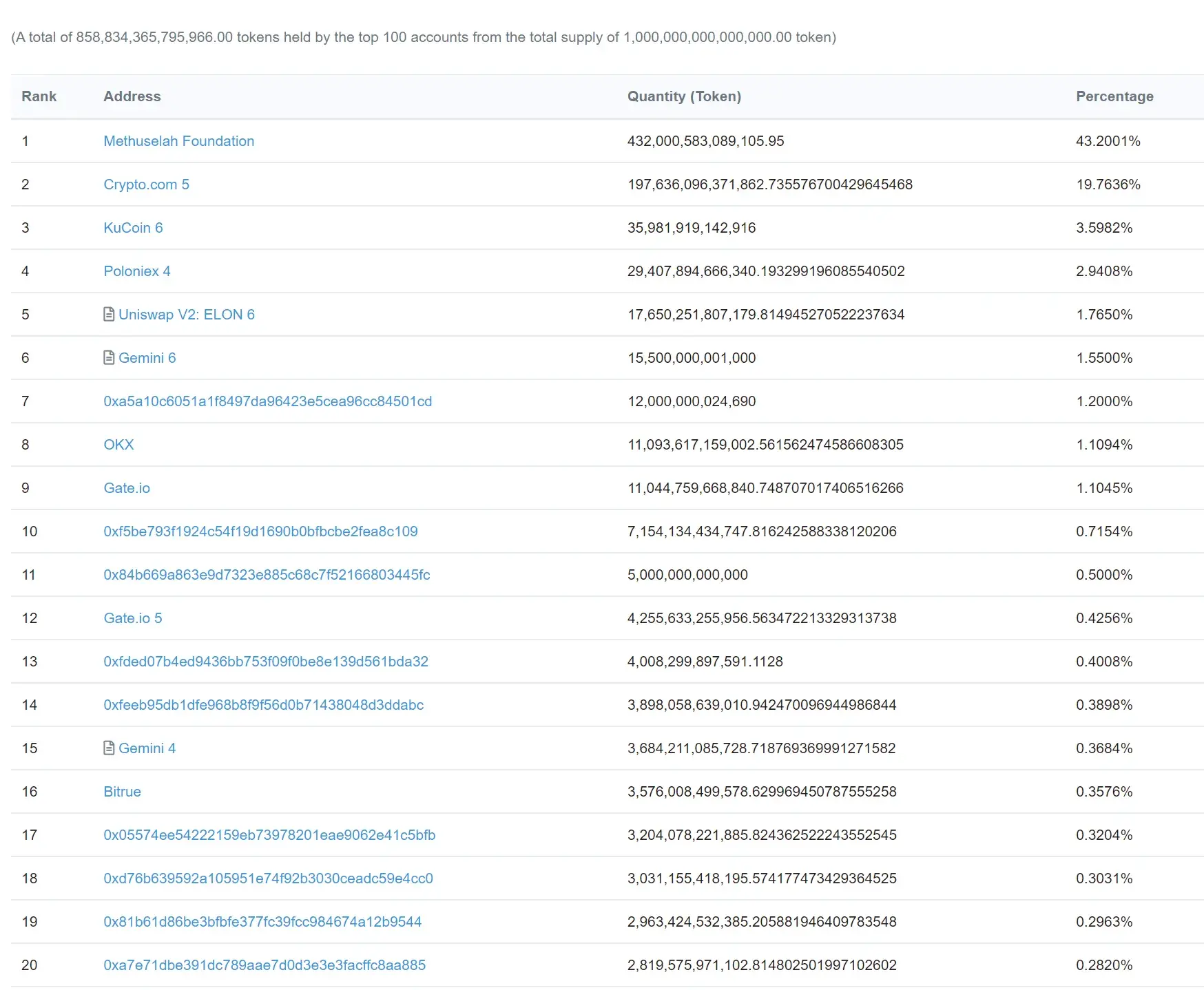Select the 1.5500% percentage value

(x=1104, y=358)
